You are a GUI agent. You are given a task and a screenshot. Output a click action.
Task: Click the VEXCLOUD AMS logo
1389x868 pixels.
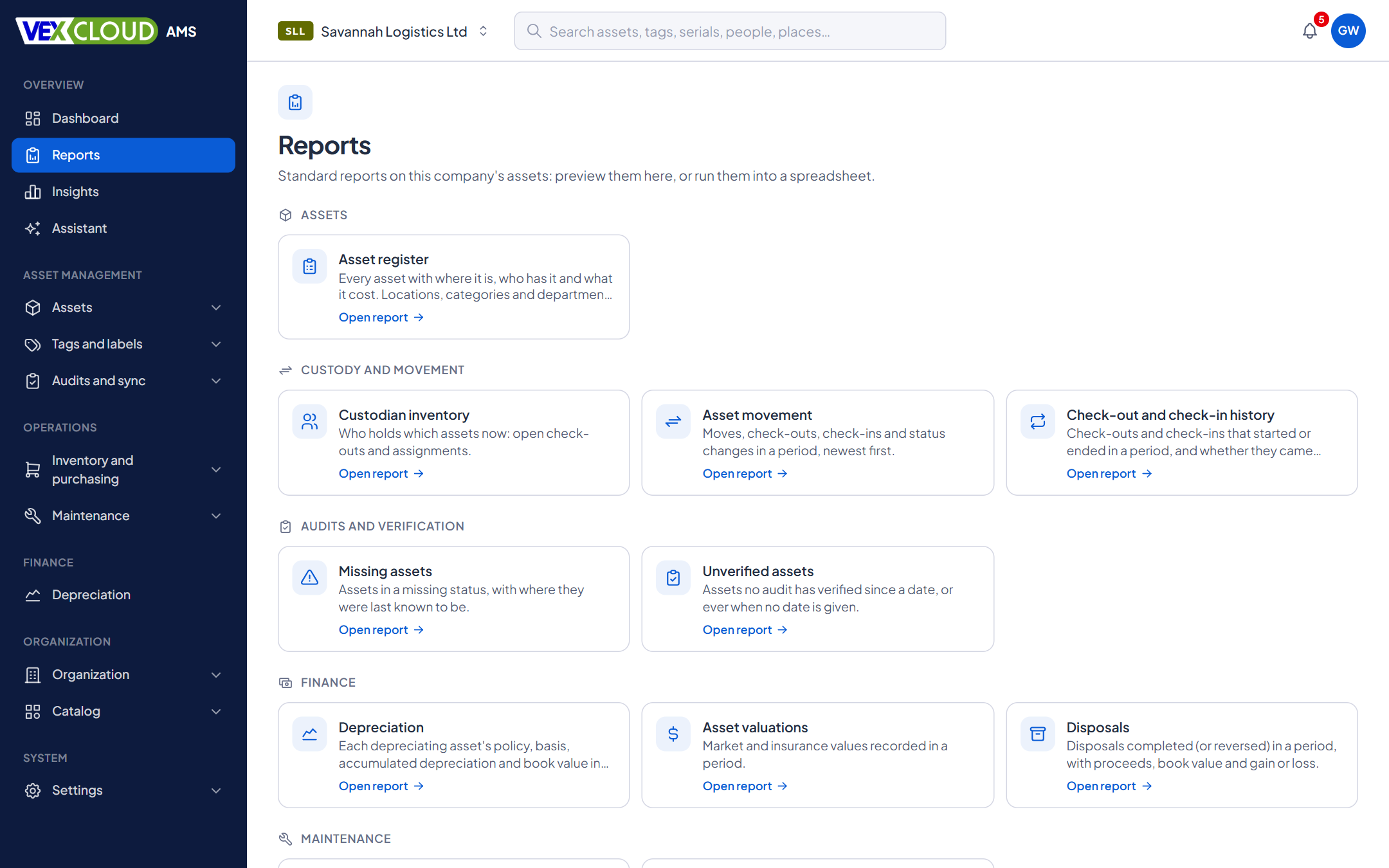(106, 31)
